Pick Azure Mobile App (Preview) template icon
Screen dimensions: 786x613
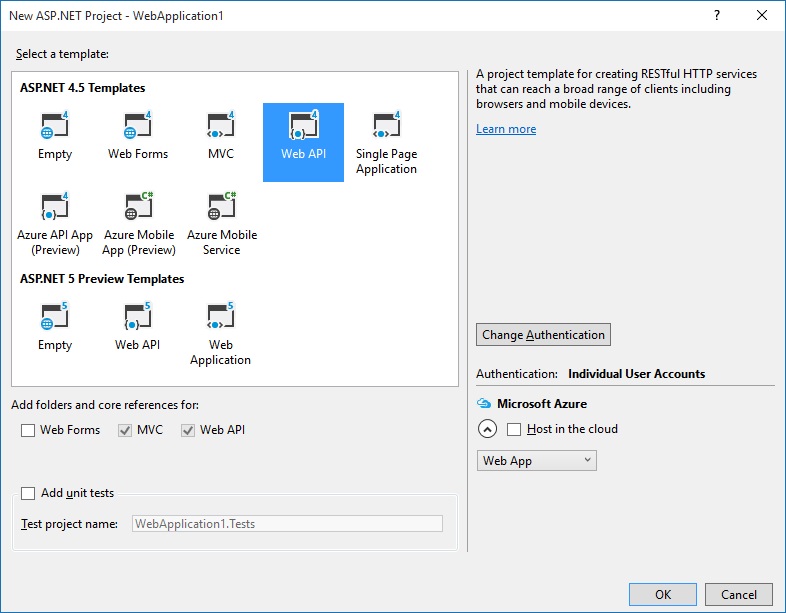click(138, 206)
